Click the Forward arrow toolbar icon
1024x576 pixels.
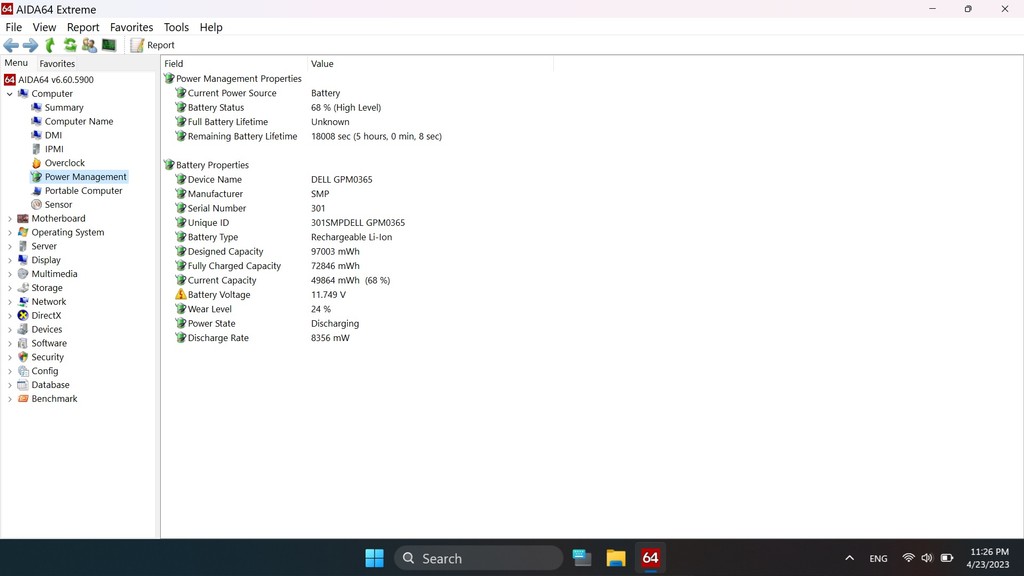[30, 45]
